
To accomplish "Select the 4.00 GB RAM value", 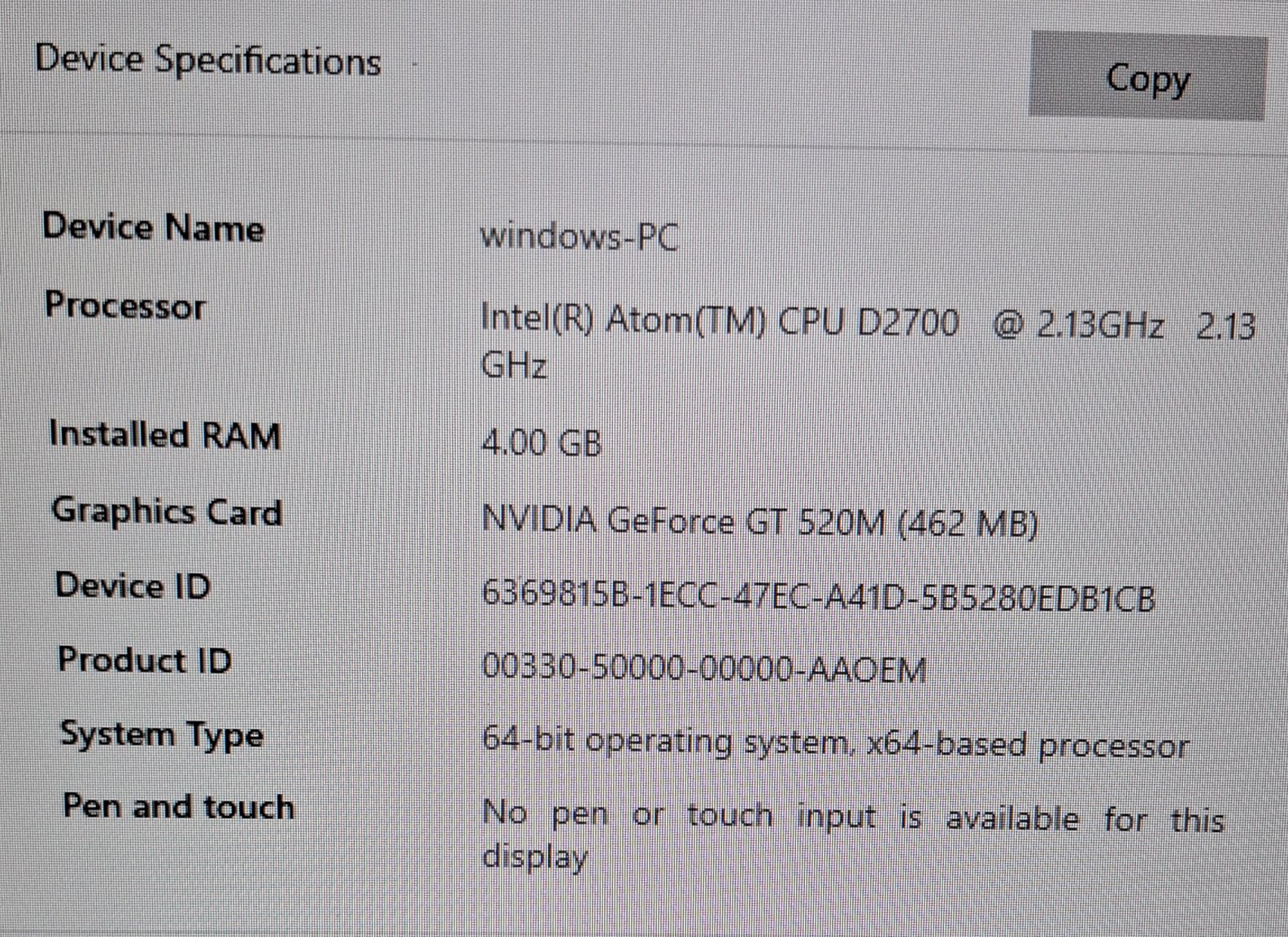I will pos(542,443).
